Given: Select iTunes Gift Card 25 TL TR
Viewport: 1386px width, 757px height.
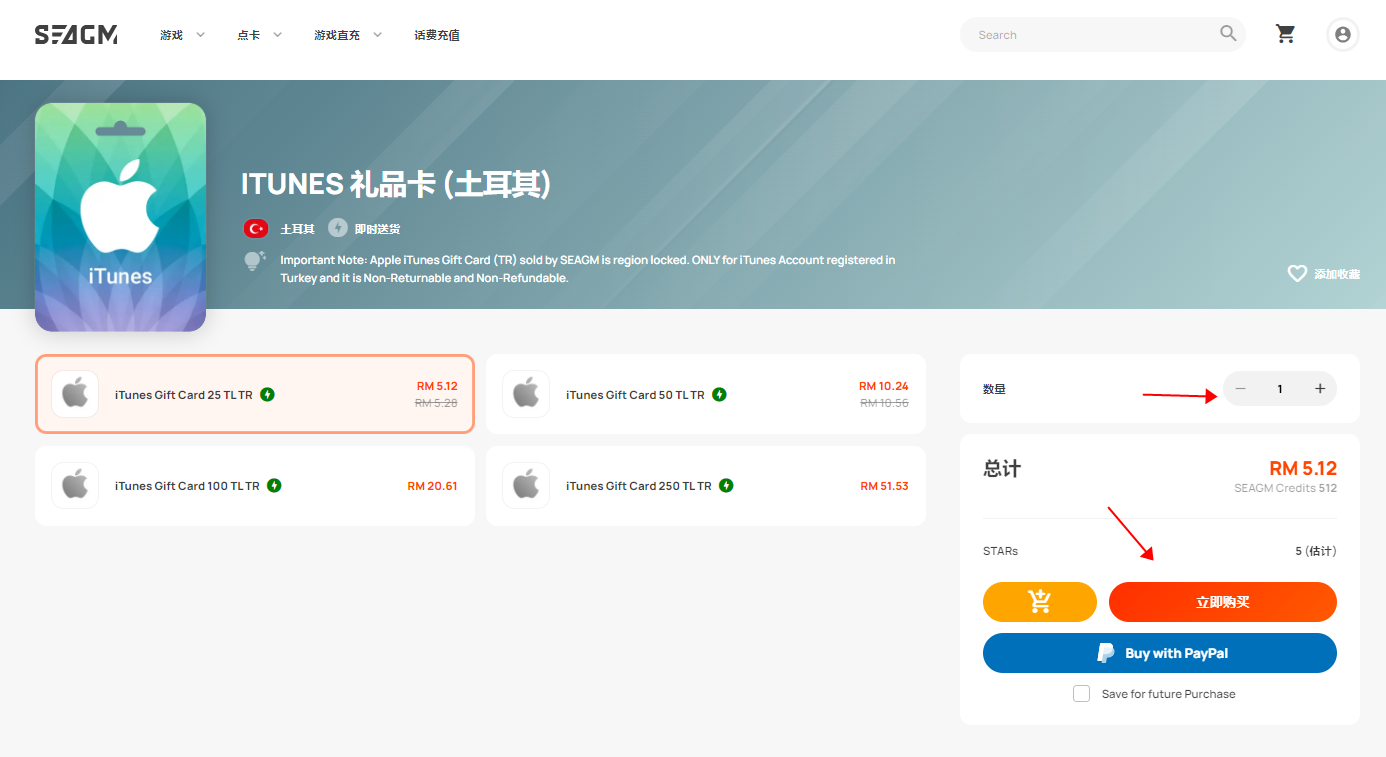Looking at the screenshot, I should [254, 394].
